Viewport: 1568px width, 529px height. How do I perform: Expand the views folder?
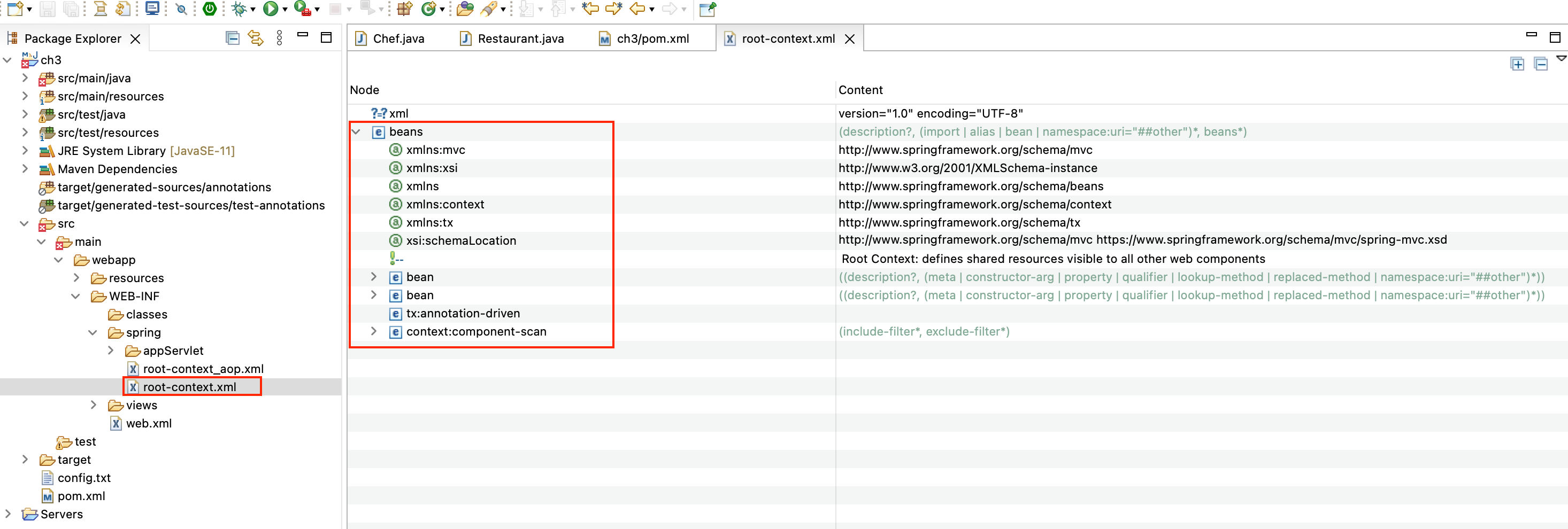point(93,405)
